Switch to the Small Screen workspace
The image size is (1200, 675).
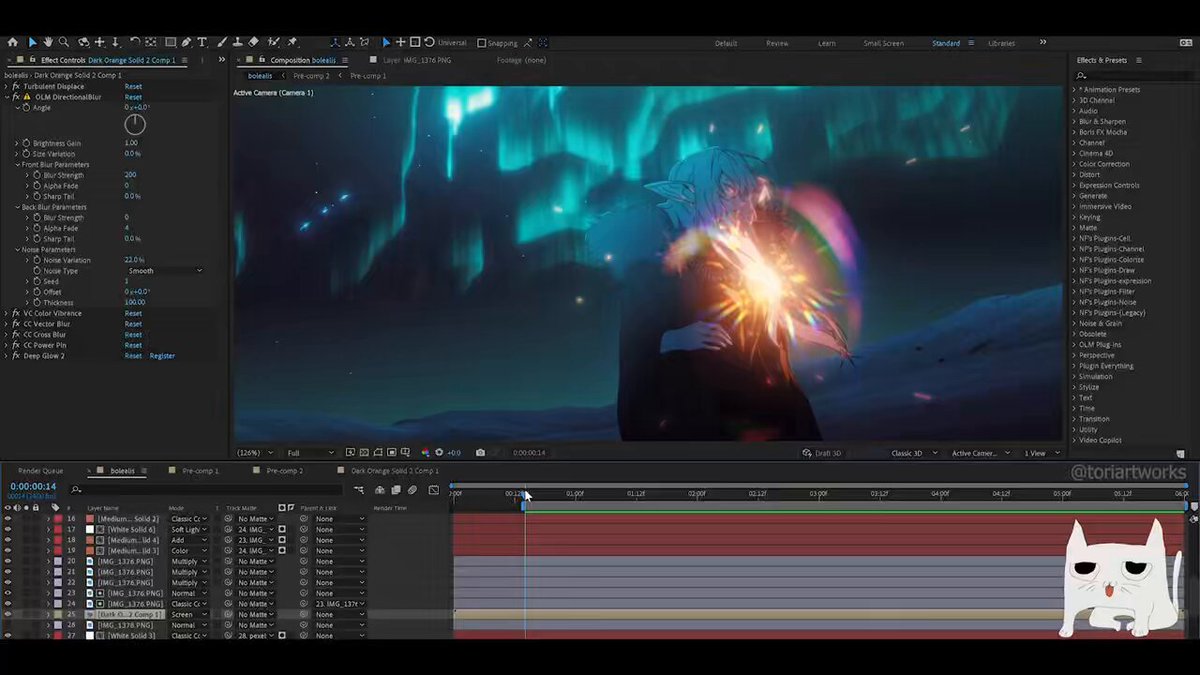point(883,43)
